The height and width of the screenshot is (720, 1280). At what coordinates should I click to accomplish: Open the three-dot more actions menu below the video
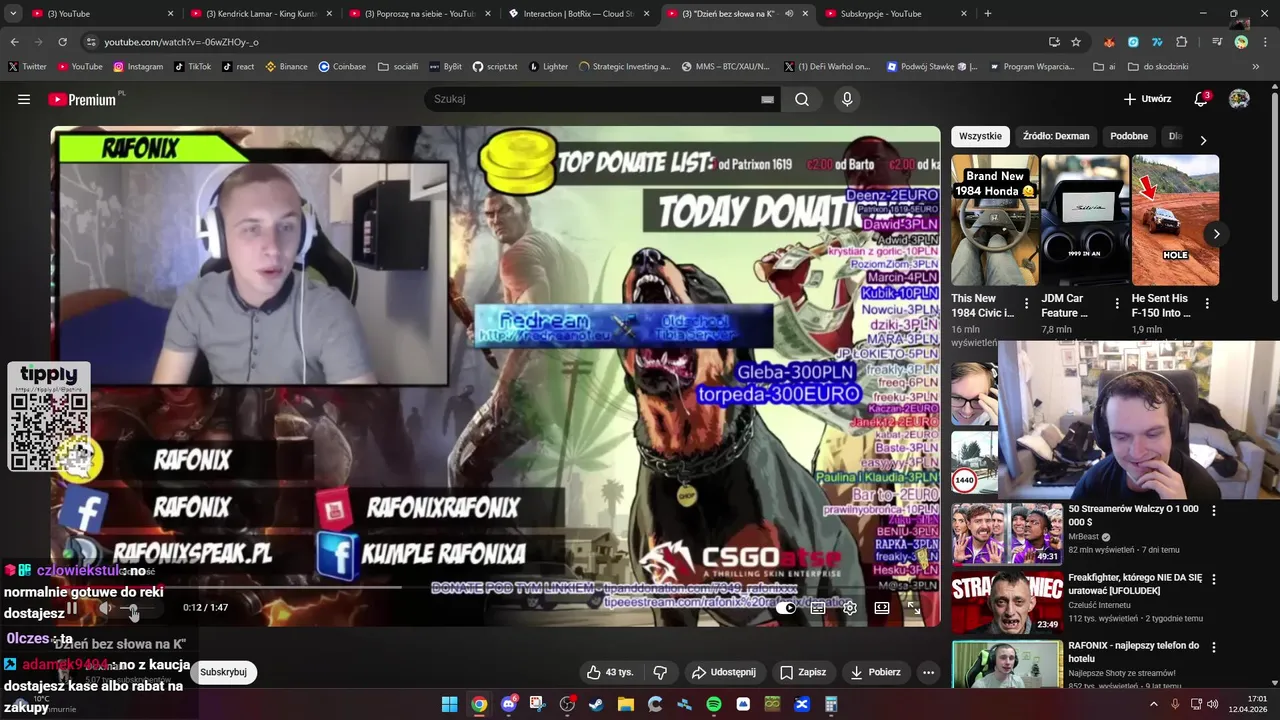coord(928,672)
